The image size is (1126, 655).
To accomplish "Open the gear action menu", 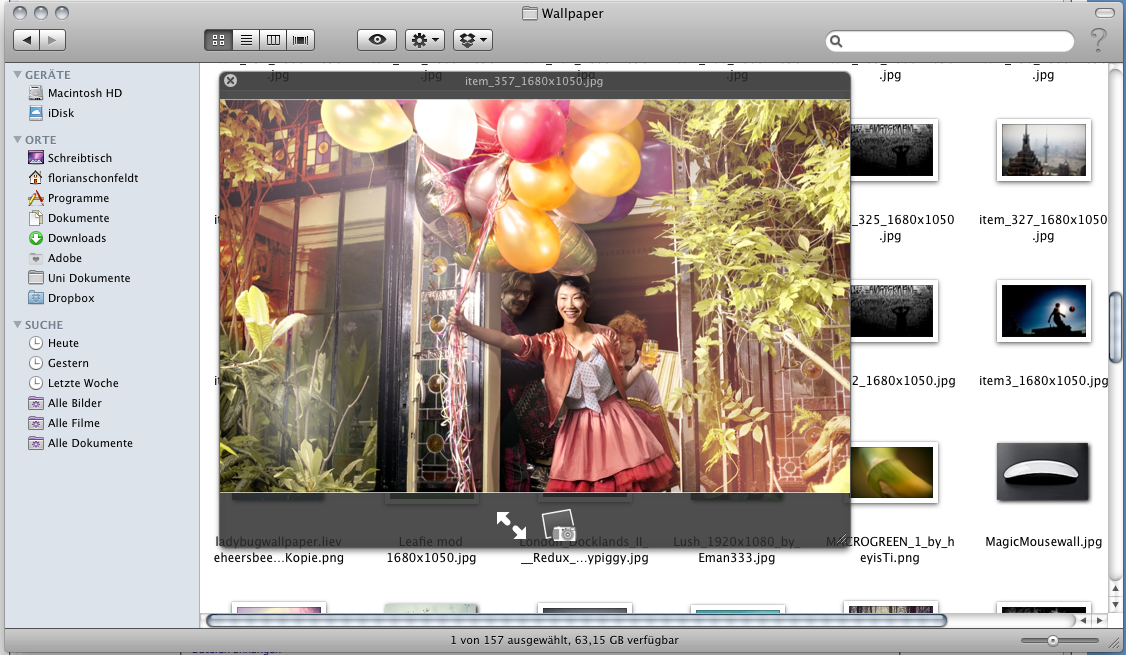I will [424, 40].
